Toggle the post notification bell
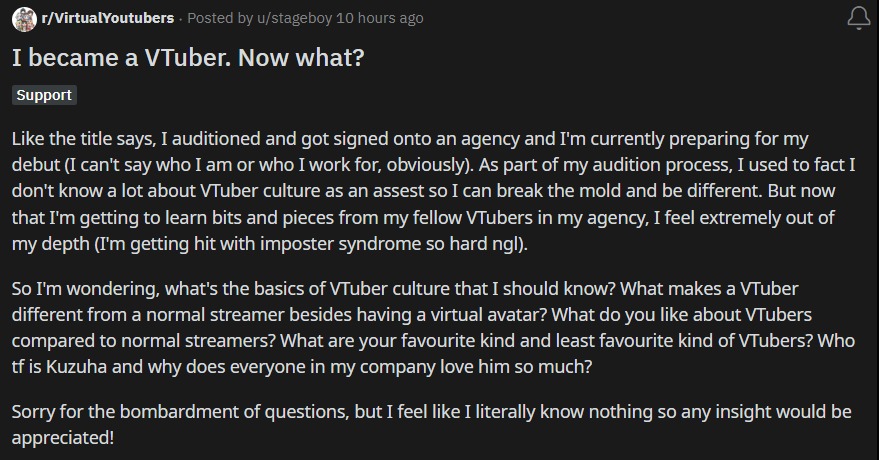Viewport: 879px width, 460px height. pyautogui.click(x=858, y=18)
